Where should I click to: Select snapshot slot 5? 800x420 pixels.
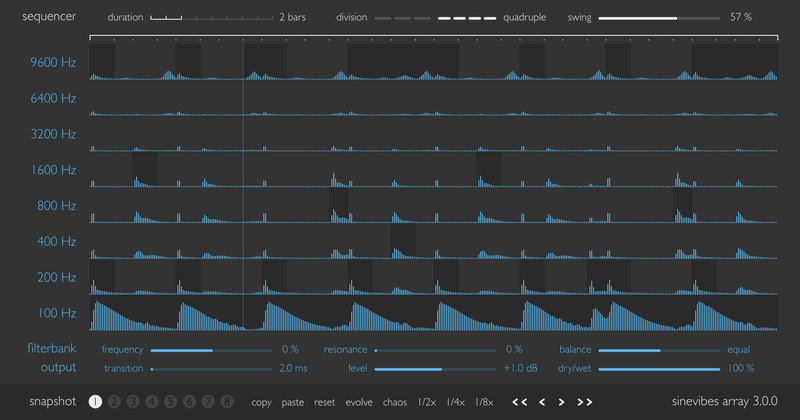[x=171, y=402]
